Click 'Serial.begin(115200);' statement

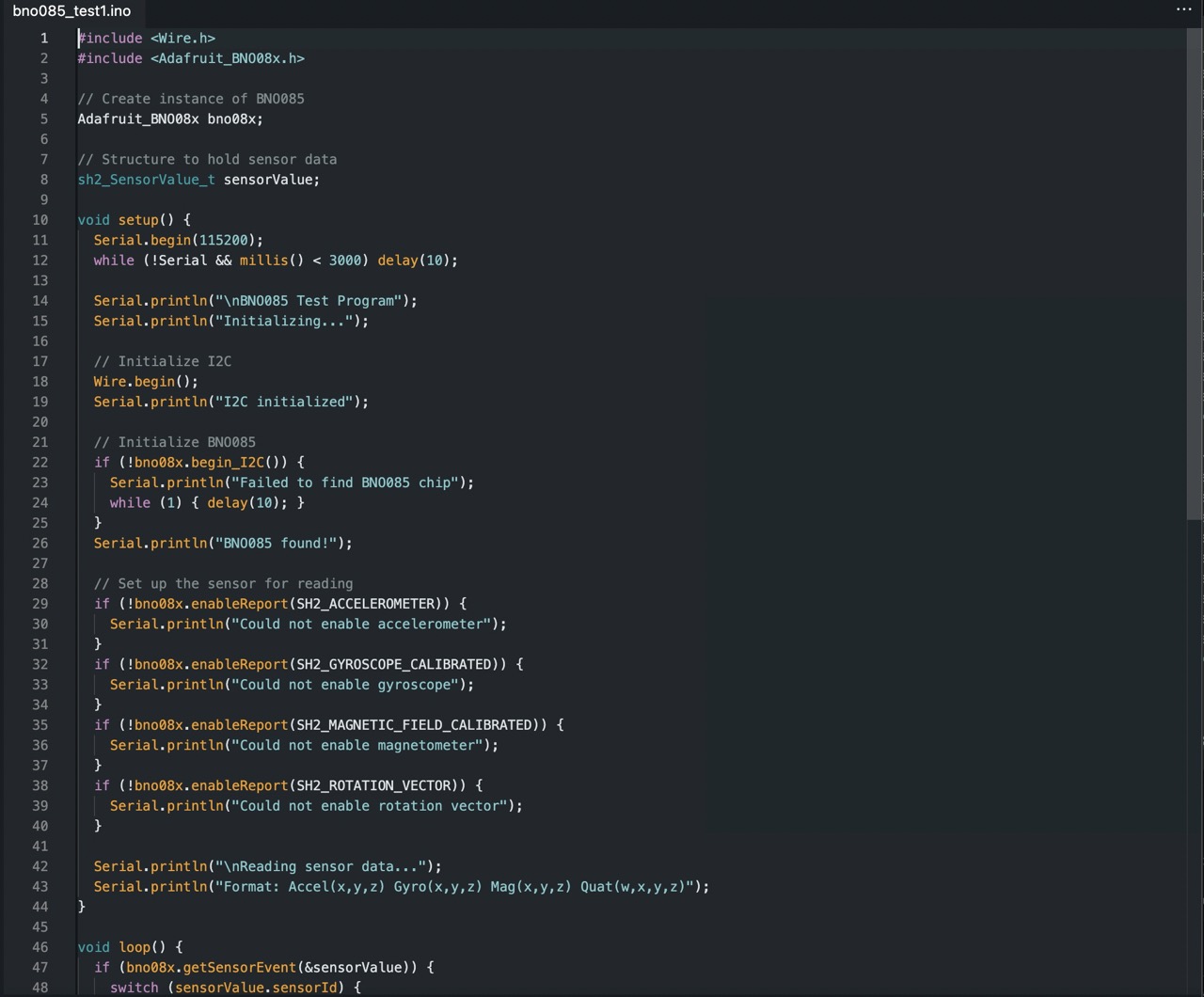tap(179, 241)
